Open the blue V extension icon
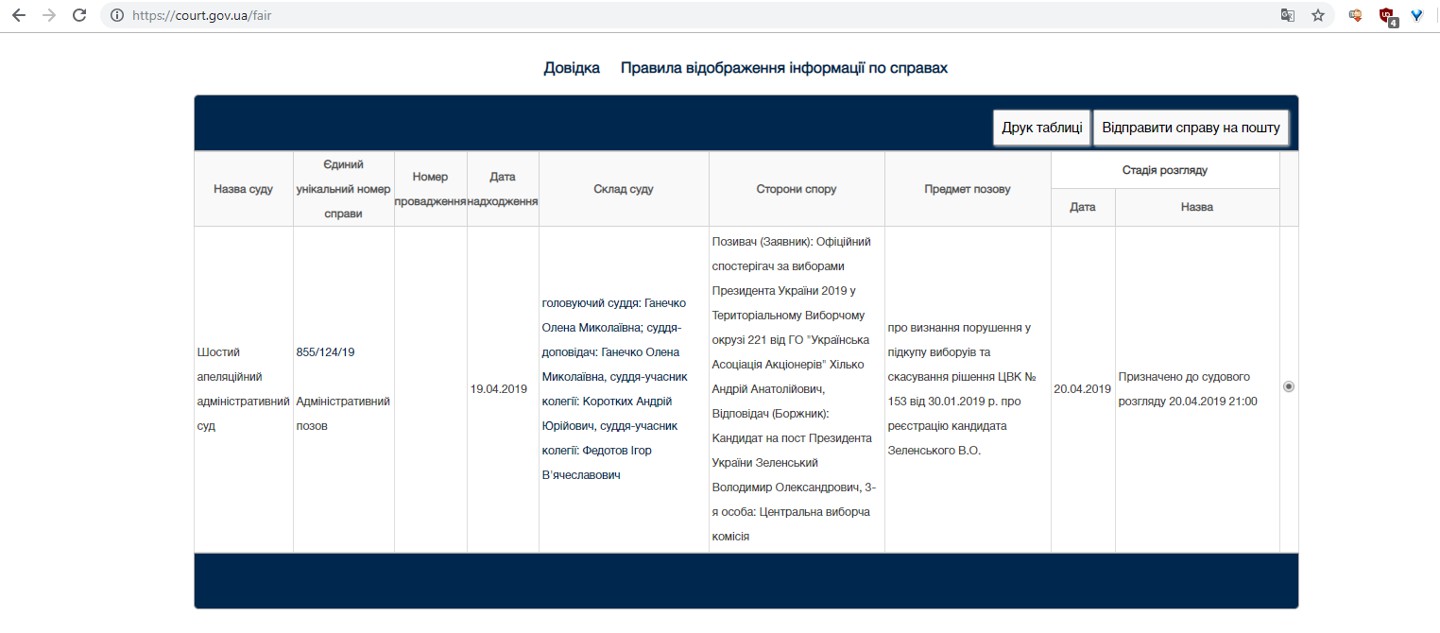1440x633 pixels. (x=1417, y=16)
